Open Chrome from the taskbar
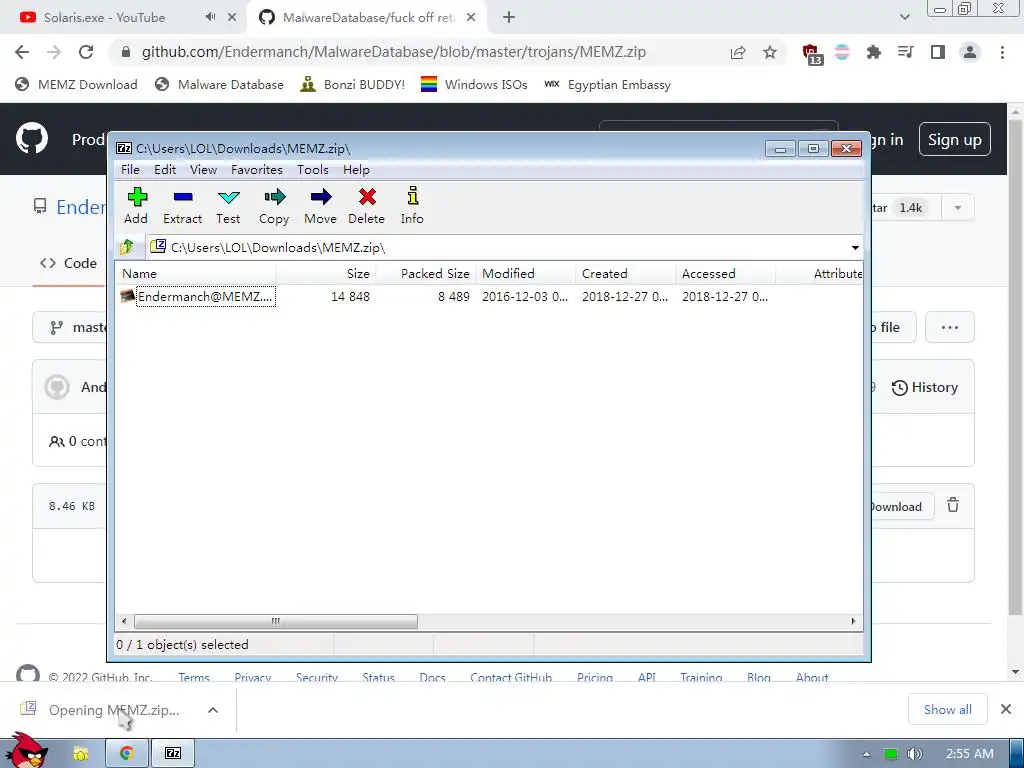Screen dimensions: 1024x768 [127, 753]
